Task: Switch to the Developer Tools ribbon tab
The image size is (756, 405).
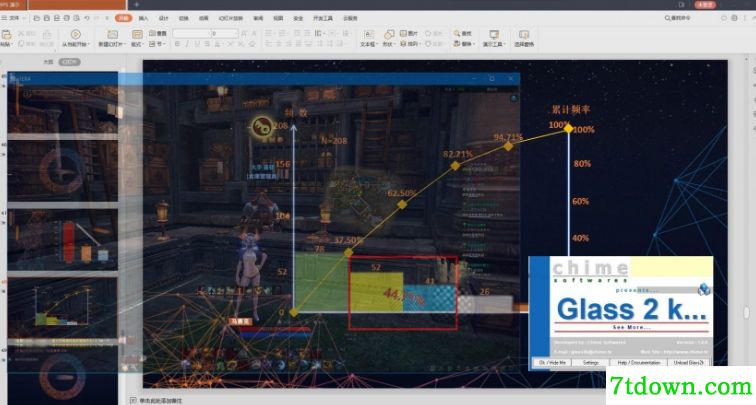Action: click(x=323, y=18)
